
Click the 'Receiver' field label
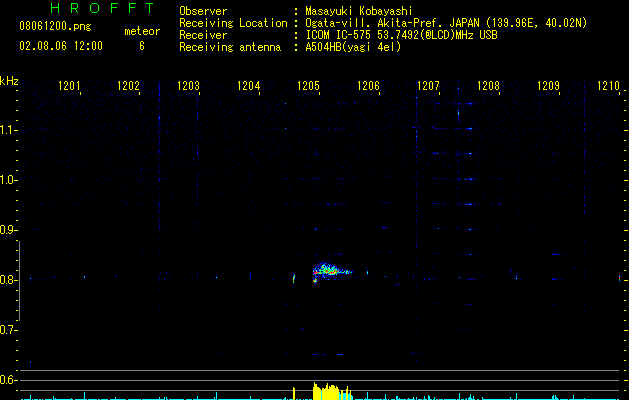point(203,35)
